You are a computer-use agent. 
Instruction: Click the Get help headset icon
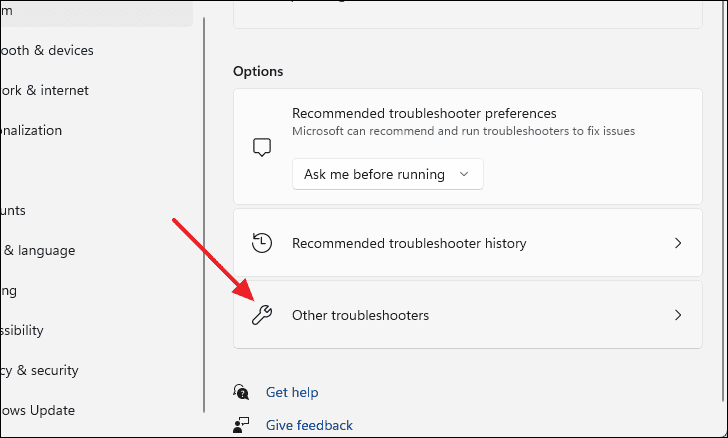241,392
